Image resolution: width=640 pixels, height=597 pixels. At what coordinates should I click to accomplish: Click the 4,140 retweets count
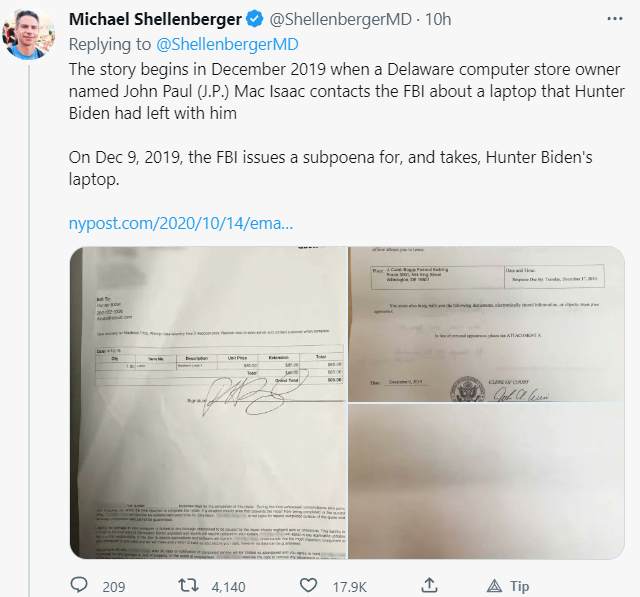click(x=228, y=586)
